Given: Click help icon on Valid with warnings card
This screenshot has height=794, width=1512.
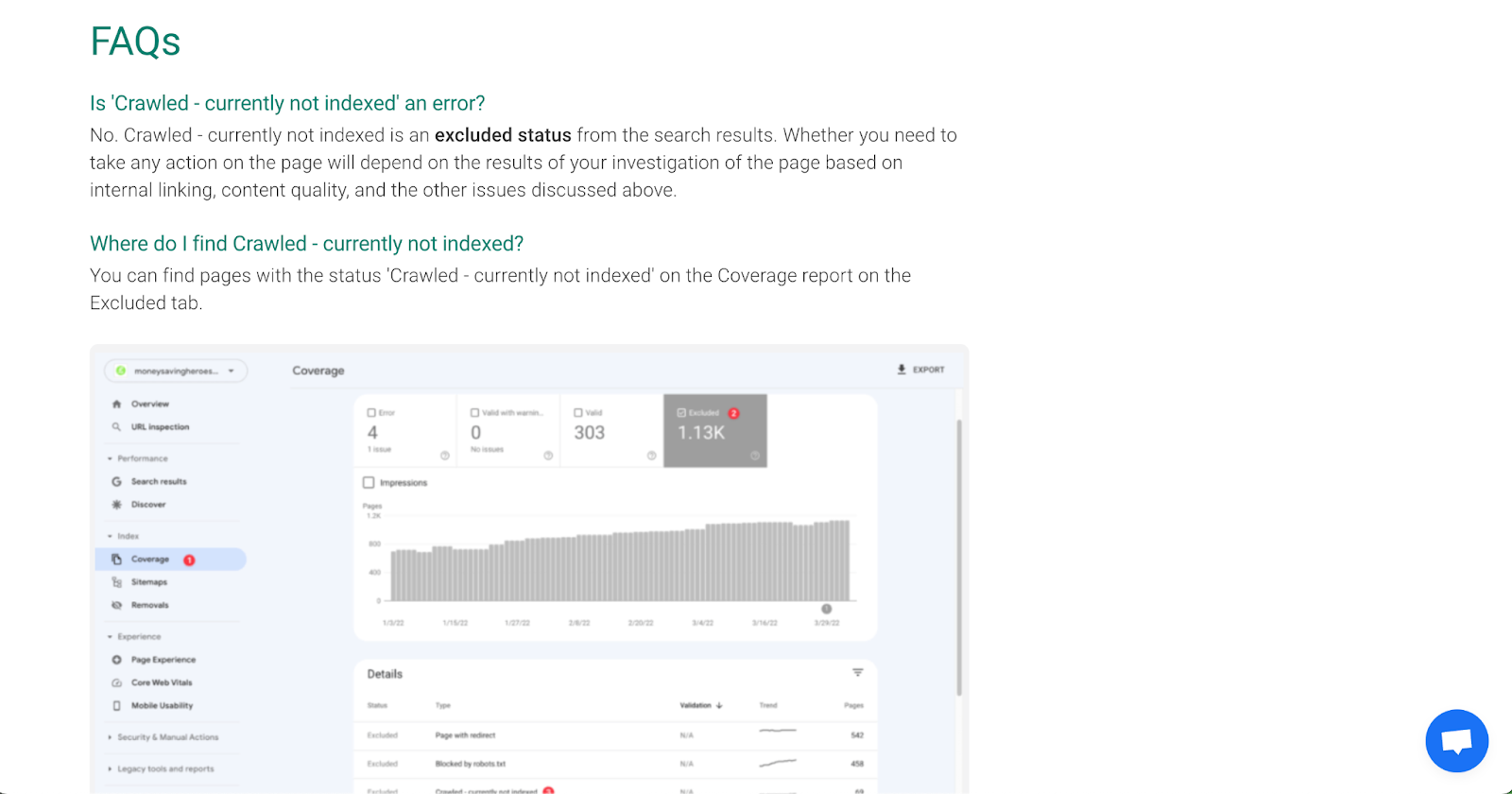Looking at the screenshot, I should [x=548, y=456].
